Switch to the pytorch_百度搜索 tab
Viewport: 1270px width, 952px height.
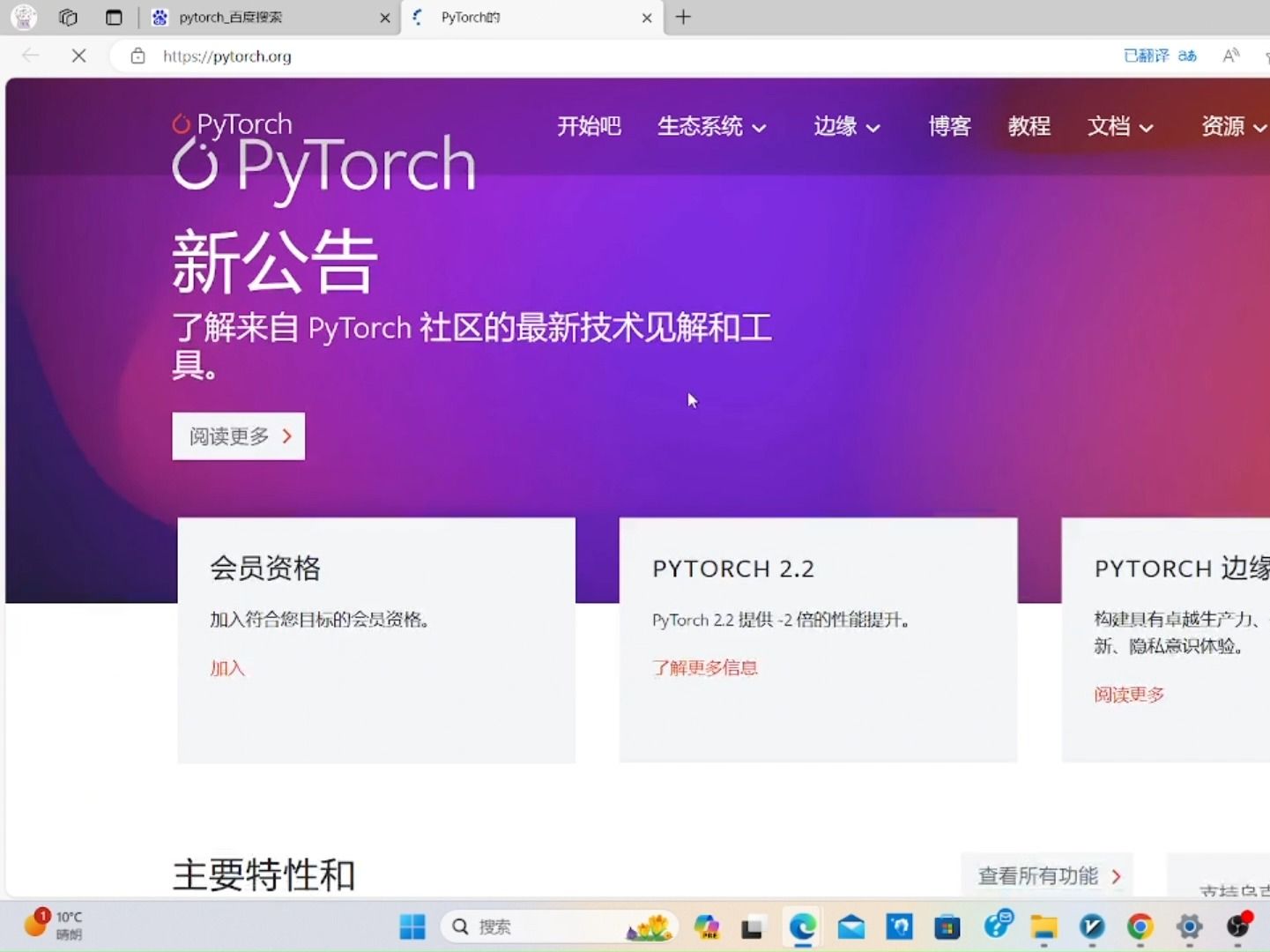coord(270,18)
